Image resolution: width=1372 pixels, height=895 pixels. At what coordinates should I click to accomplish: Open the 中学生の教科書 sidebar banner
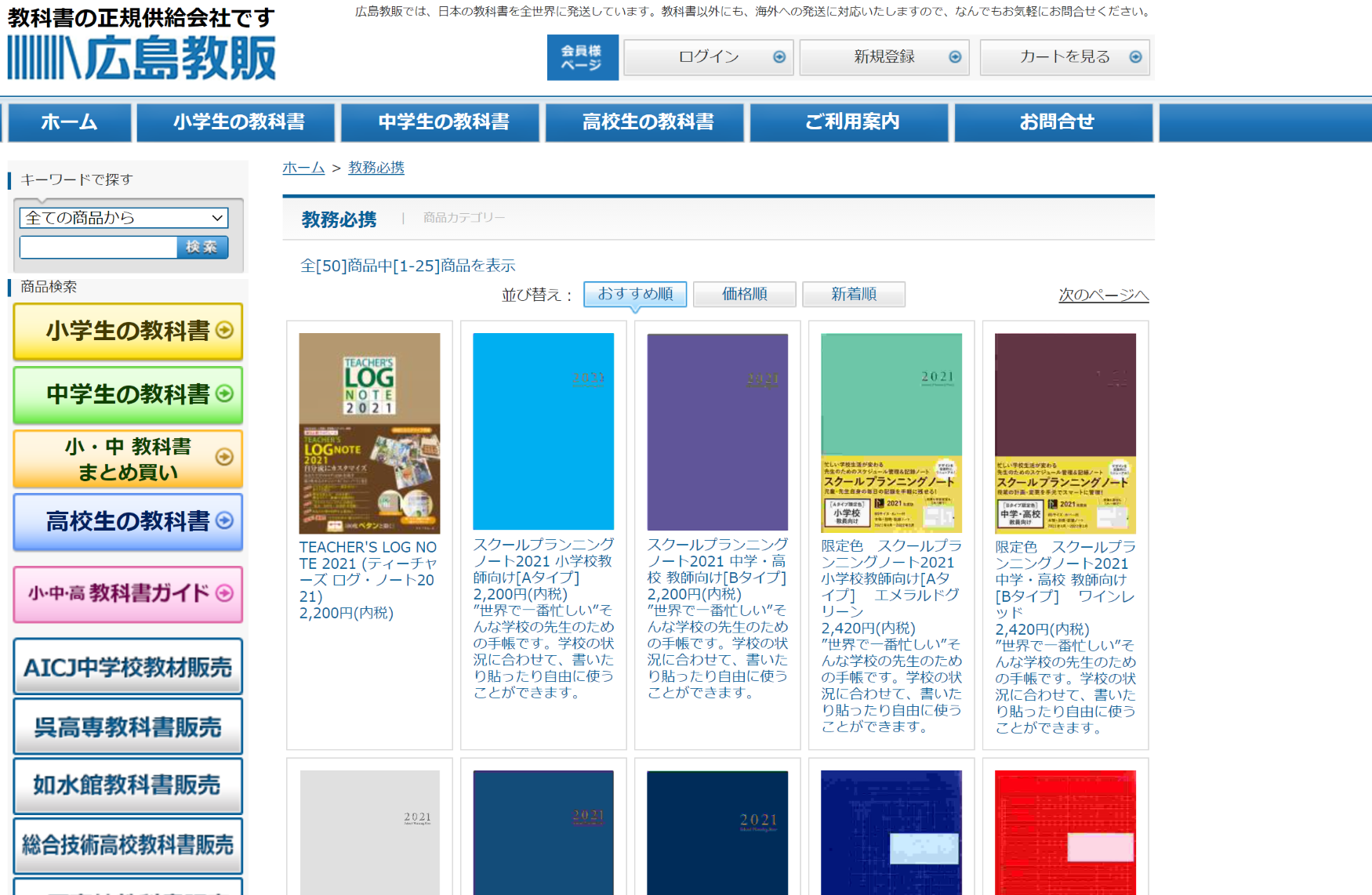(x=128, y=394)
